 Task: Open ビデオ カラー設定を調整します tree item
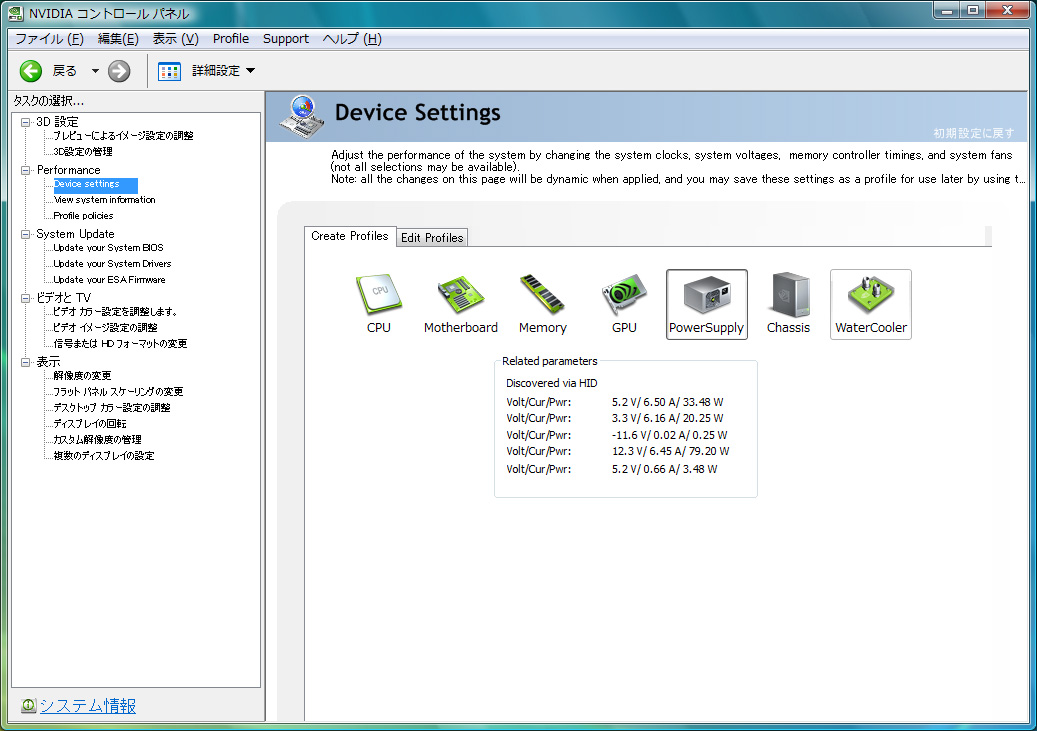[x=115, y=312]
